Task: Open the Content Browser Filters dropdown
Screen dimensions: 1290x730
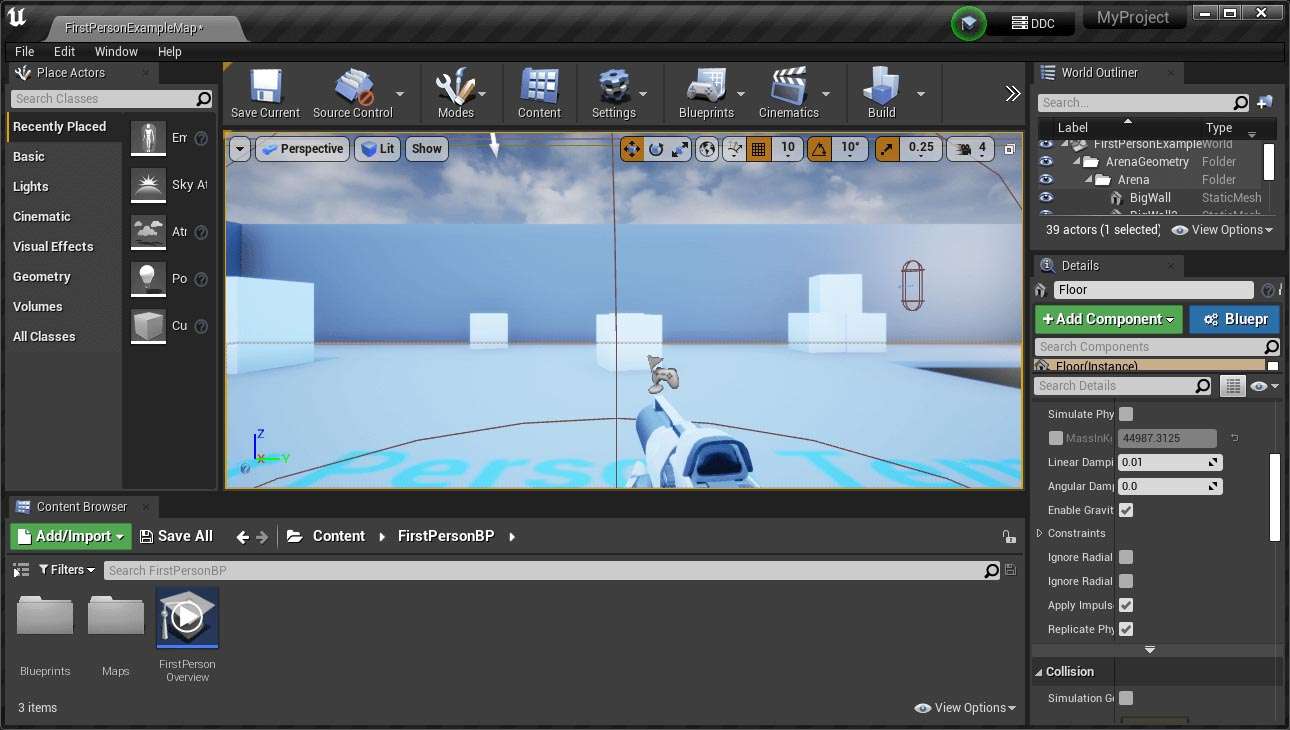Action: tap(66, 570)
